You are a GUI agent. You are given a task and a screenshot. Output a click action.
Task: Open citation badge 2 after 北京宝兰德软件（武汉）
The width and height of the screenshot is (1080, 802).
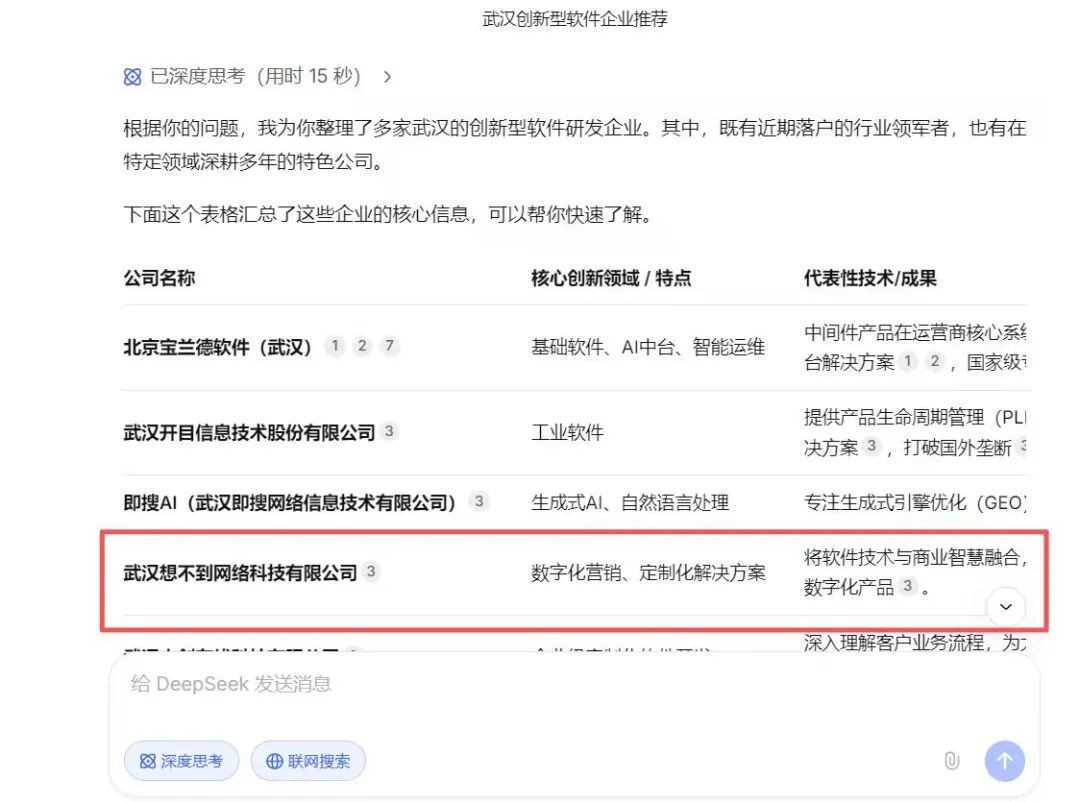(362, 345)
